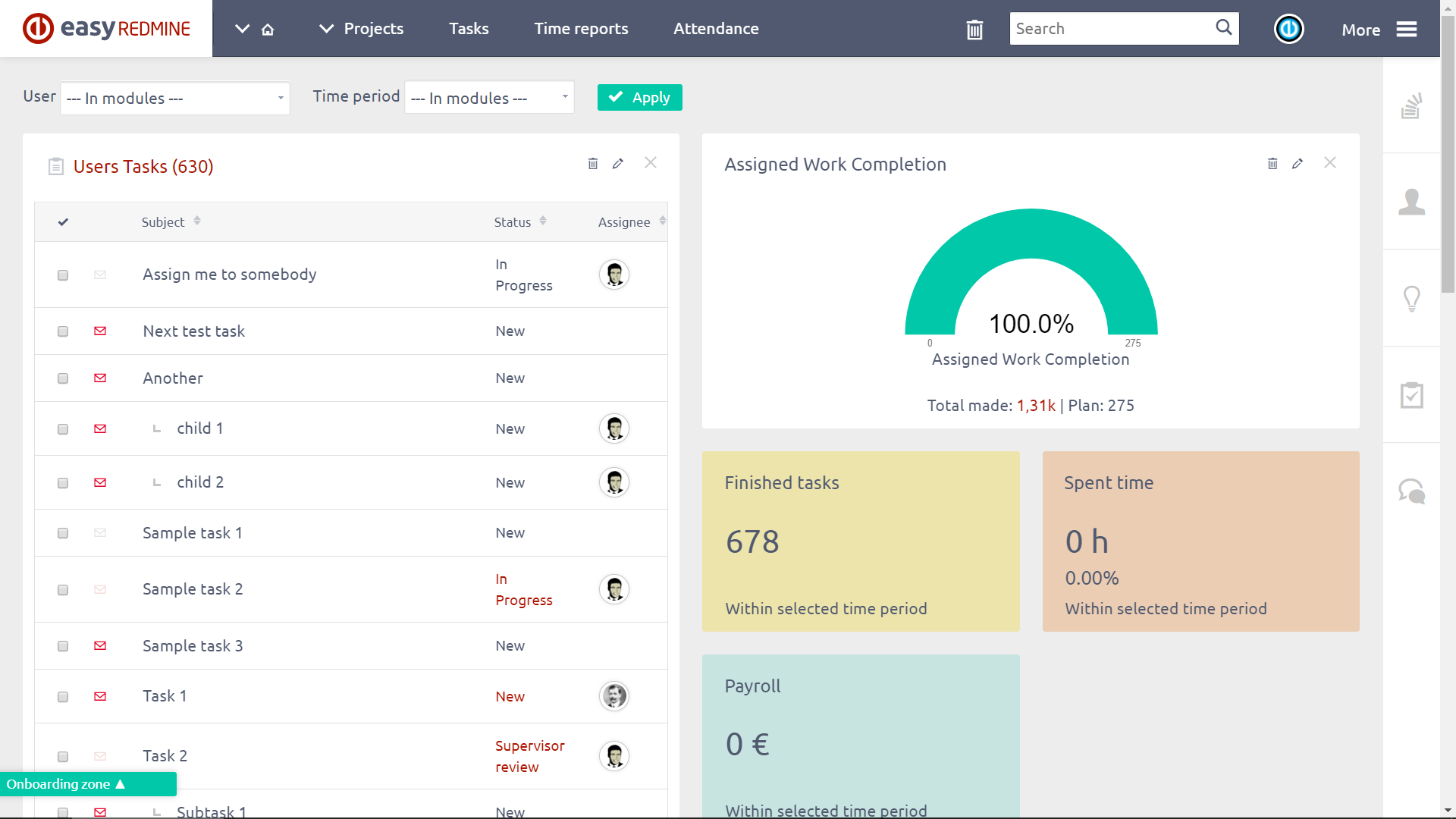
Task: Delete the Assigned Work Completion module
Action: coord(1272,164)
